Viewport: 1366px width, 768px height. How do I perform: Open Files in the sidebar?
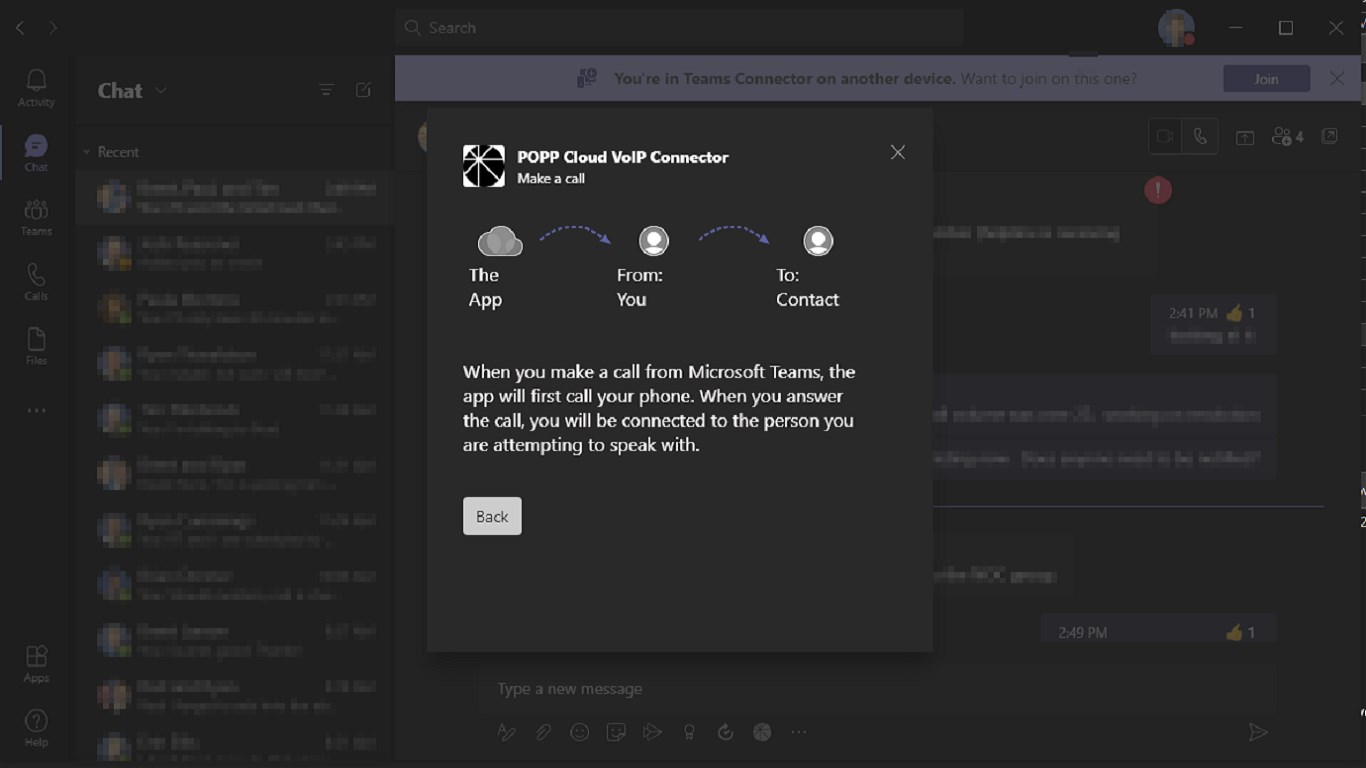coord(36,346)
